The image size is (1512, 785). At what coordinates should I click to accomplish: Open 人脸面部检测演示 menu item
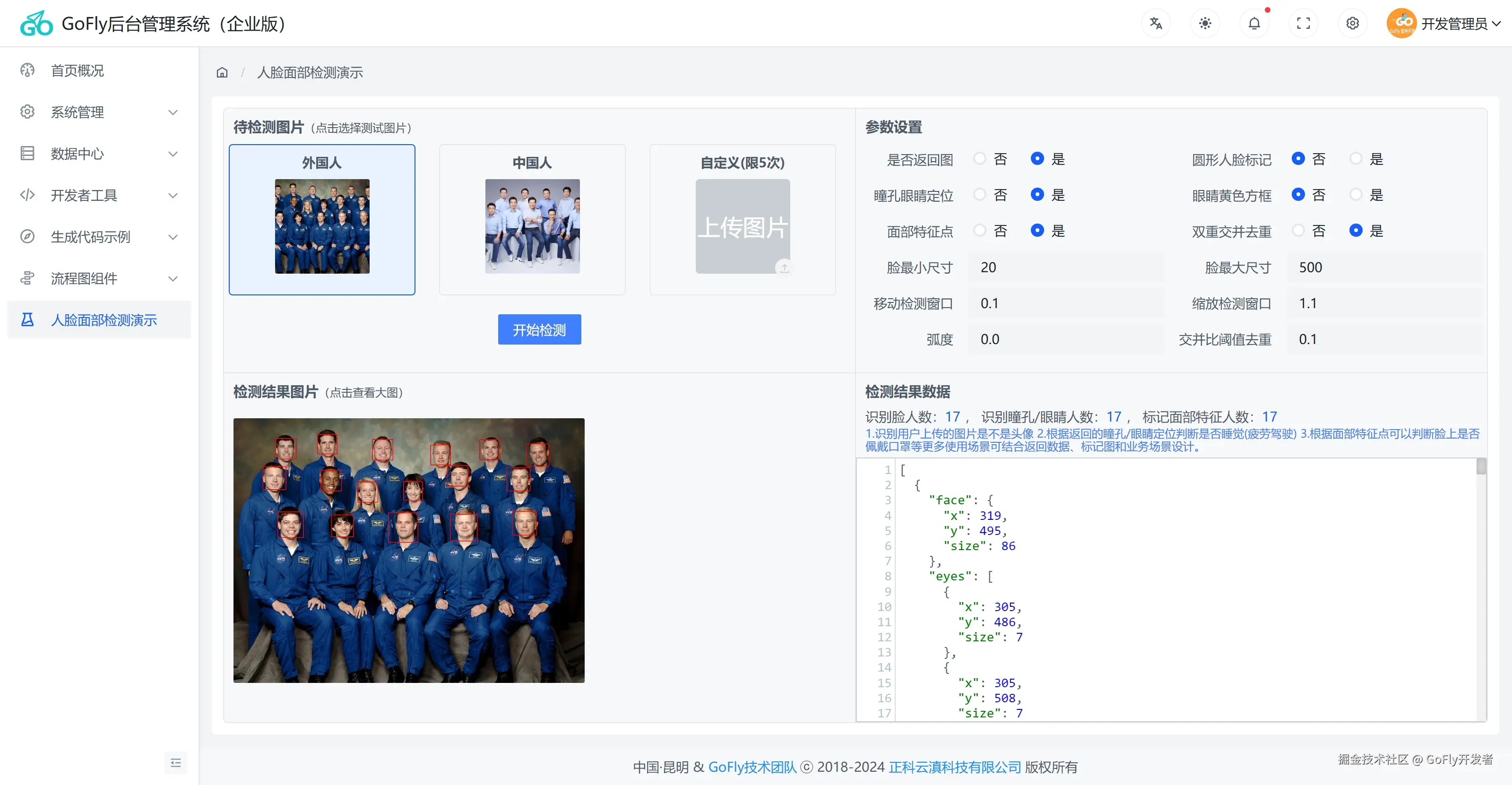(104, 320)
